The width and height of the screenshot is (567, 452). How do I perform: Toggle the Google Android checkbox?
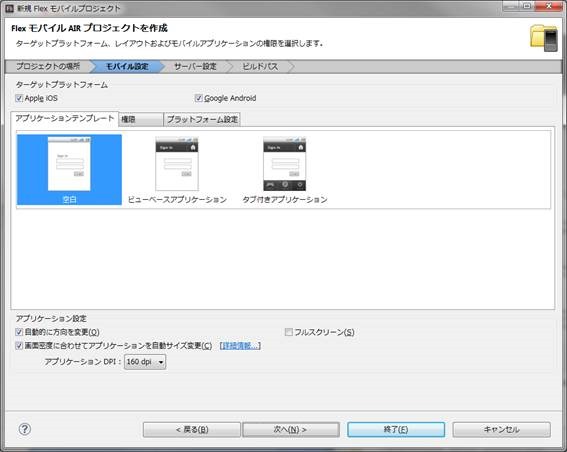tap(198, 98)
